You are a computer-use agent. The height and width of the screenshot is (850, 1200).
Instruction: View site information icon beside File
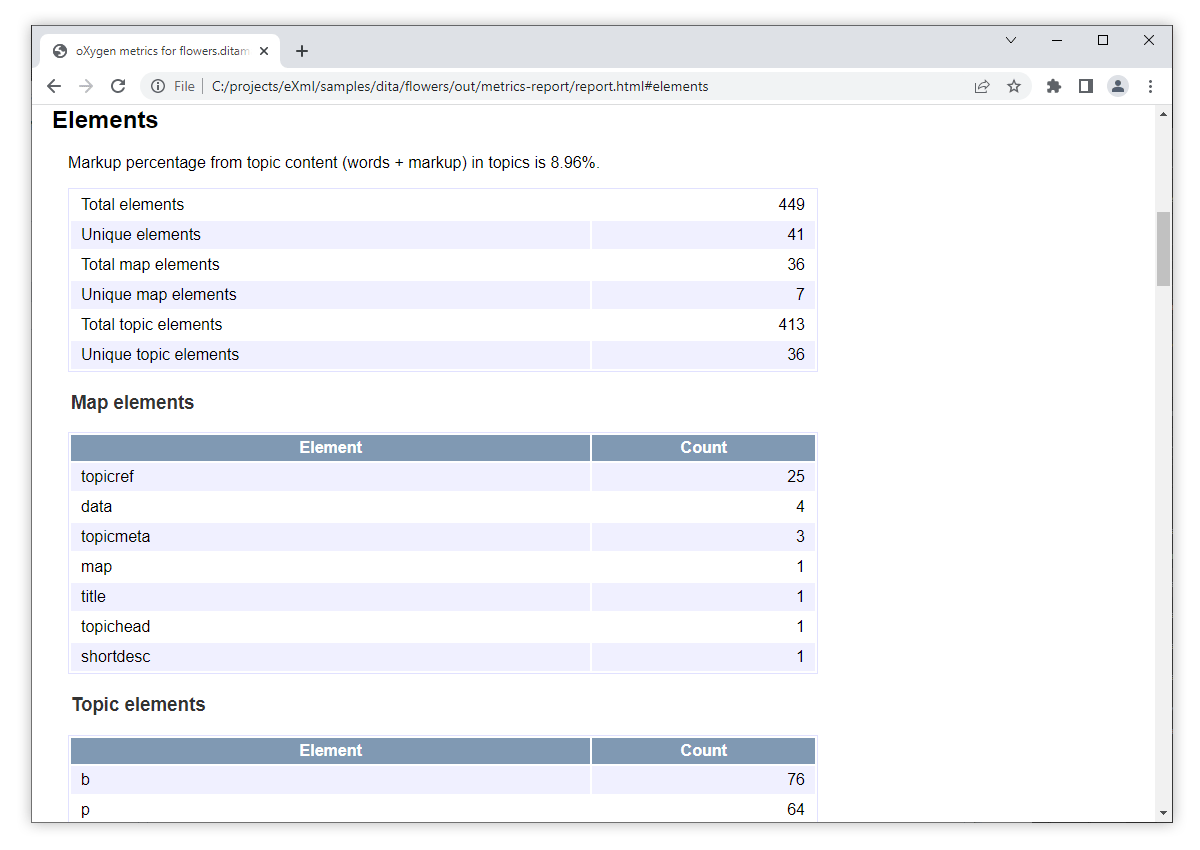[x=158, y=86]
